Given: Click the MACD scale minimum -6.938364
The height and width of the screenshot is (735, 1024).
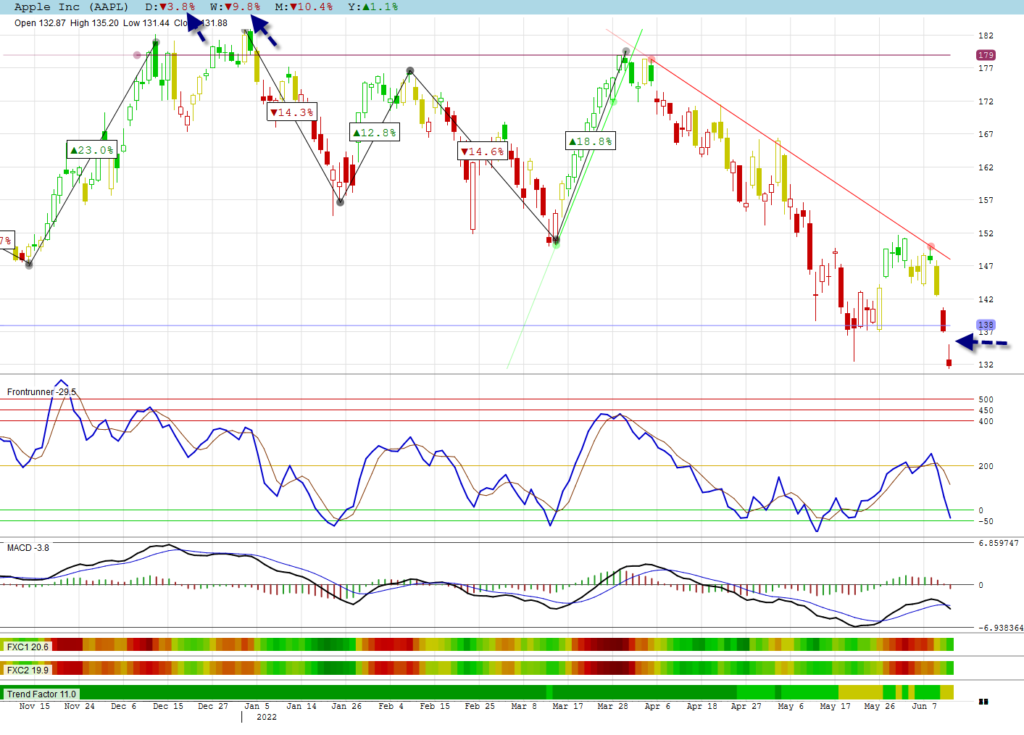Looking at the screenshot, I should tap(1000, 628).
